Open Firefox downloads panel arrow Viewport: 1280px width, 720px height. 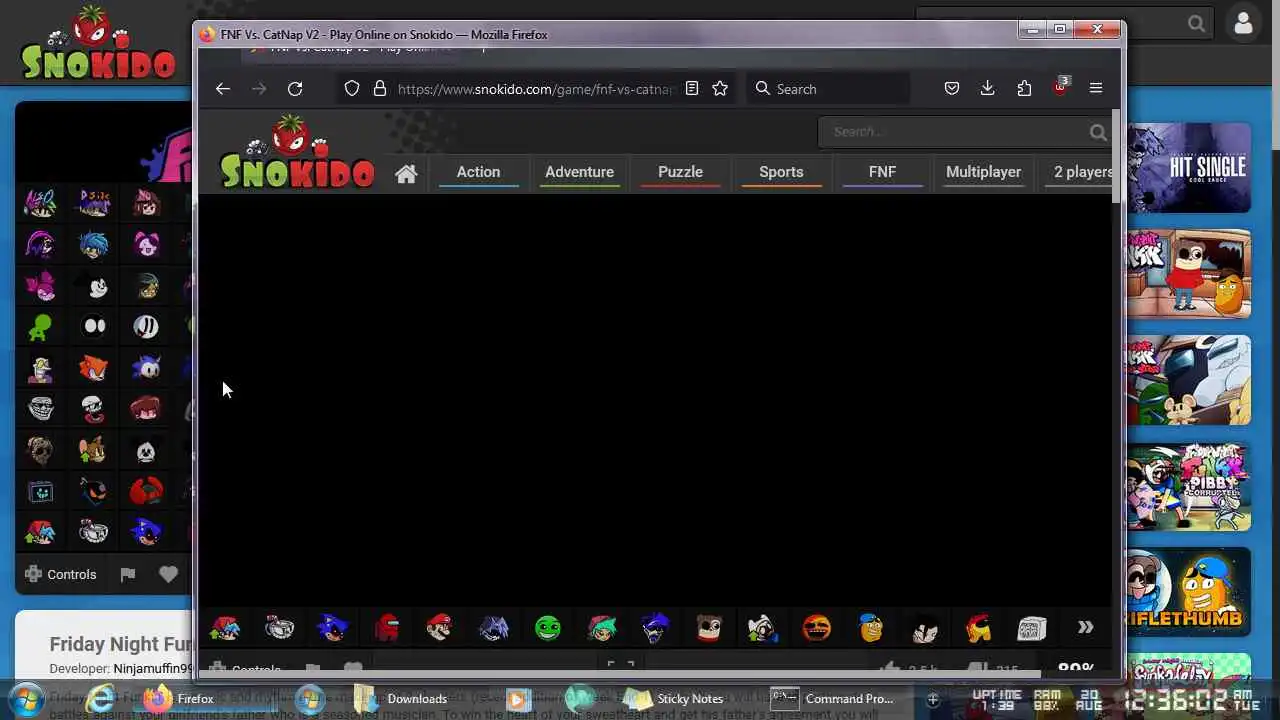(x=987, y=89)
